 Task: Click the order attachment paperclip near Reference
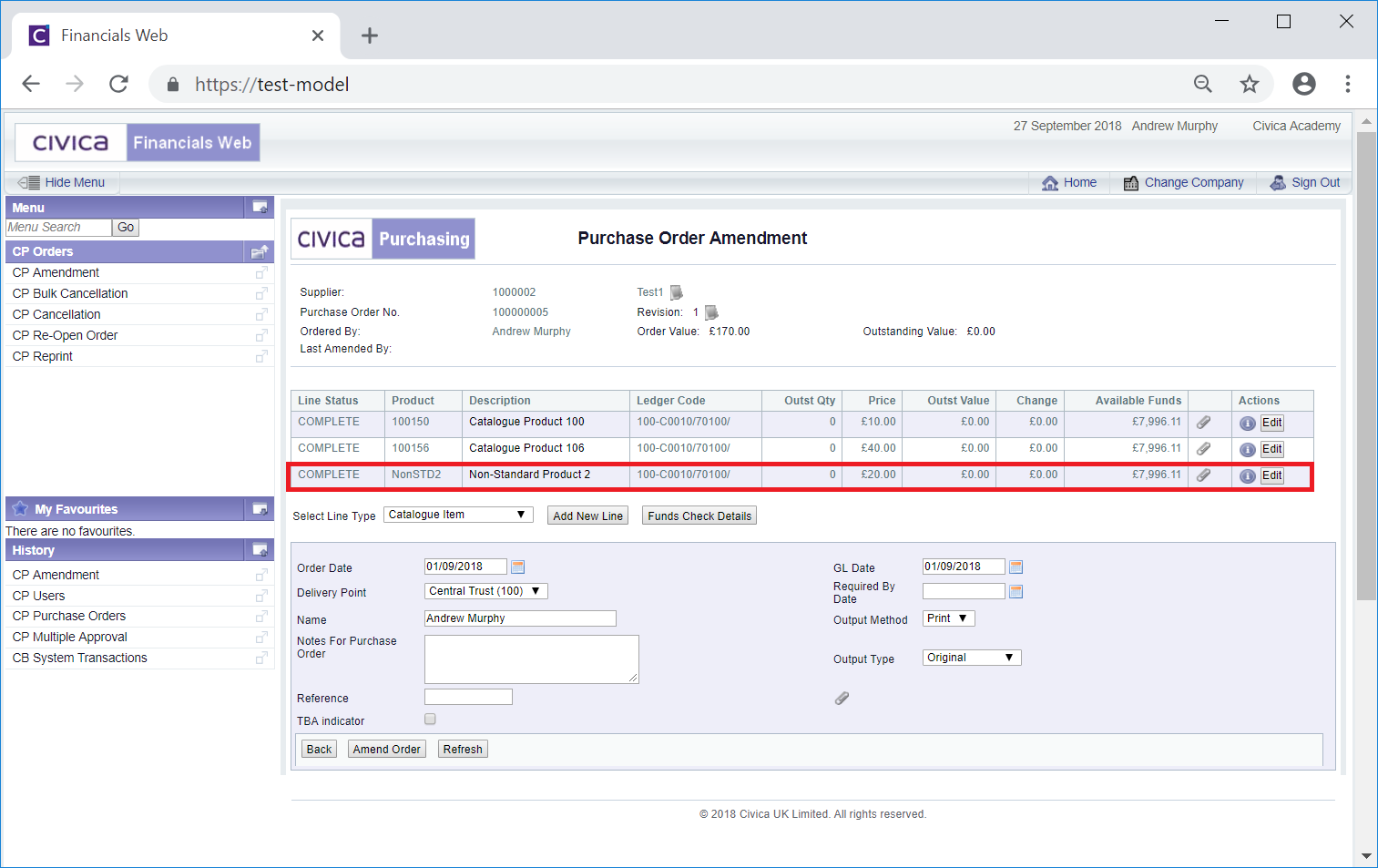(842, 699)
